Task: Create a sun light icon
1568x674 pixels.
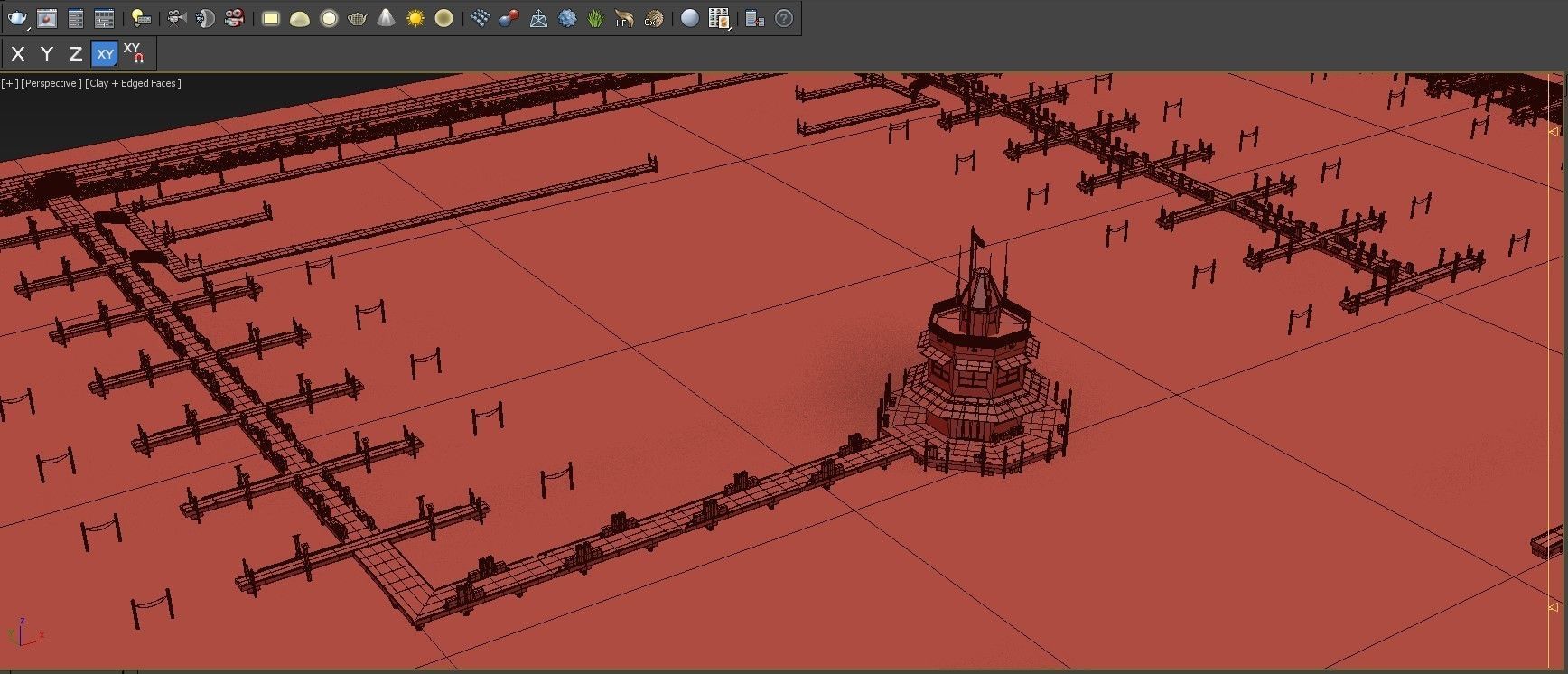Action: point(415,18)
